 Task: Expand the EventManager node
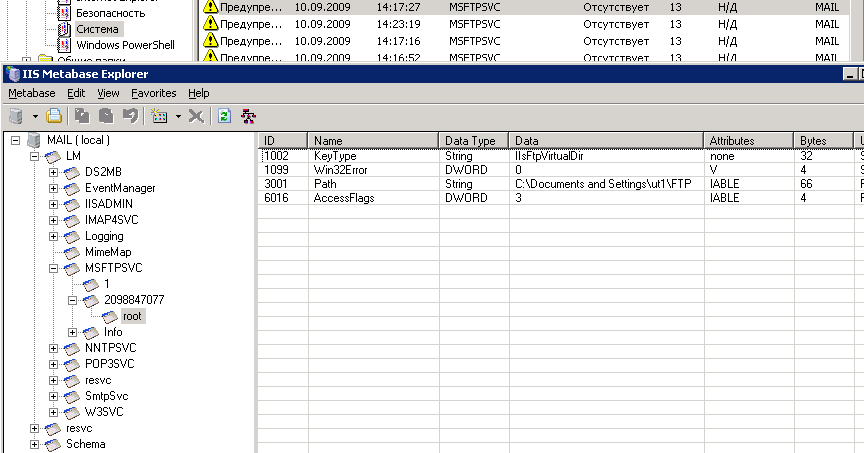(x=53, y=188)
